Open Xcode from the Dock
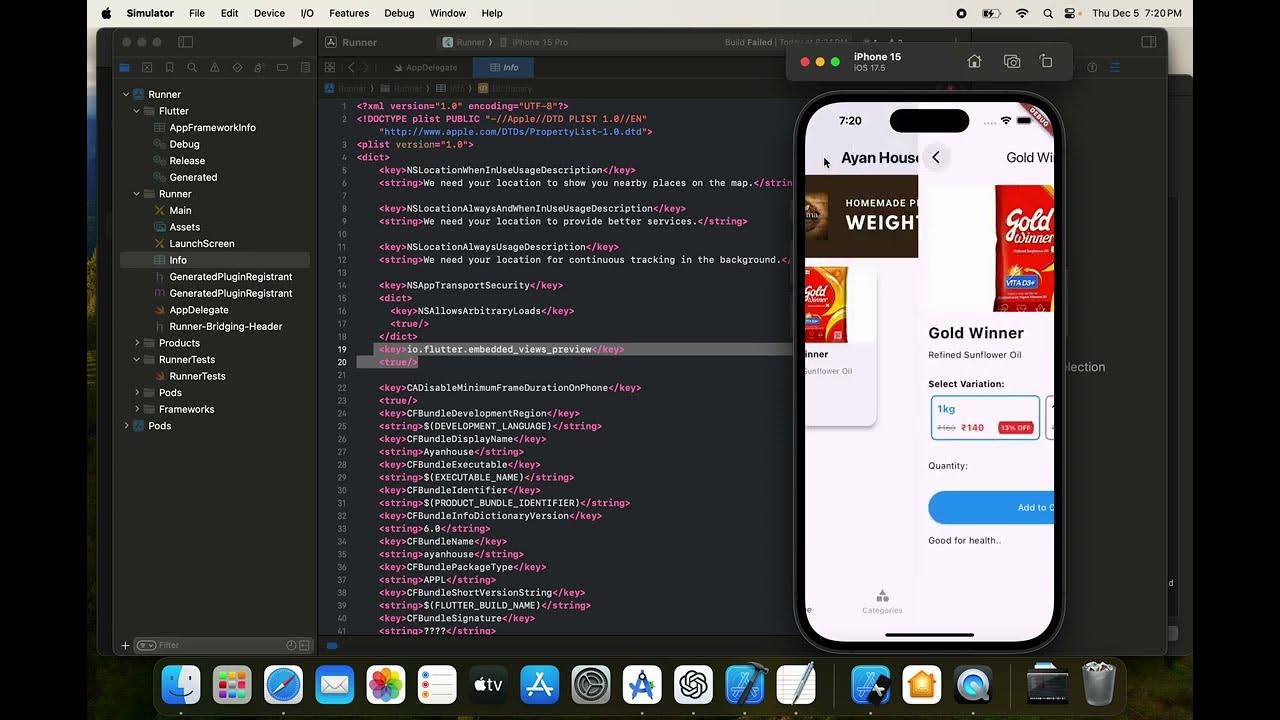 coord(744,685)
